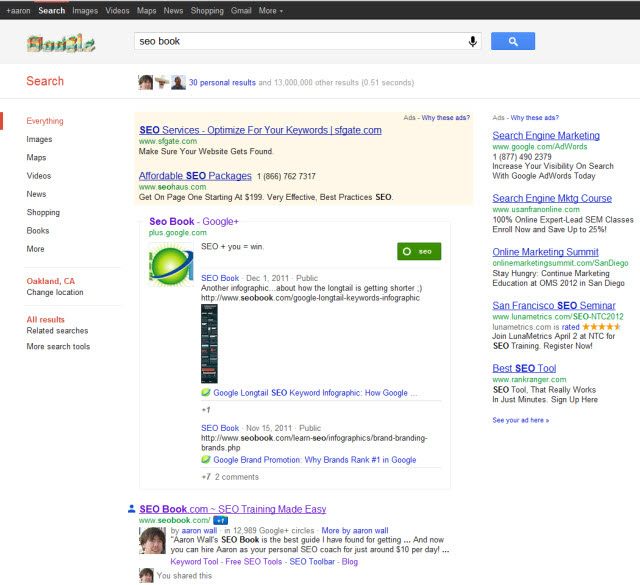Click the blue +1 badge next to seobook.com
This screenshot has height=585, width=640.
click(221, 520)
